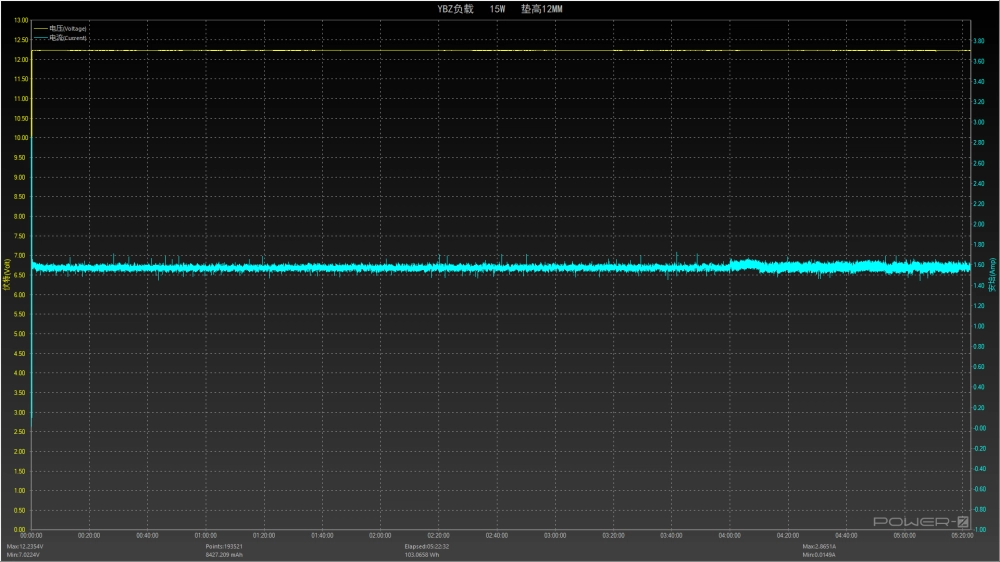
Task: Click the 02:20:00 time axis label
Action: point(439,536)
